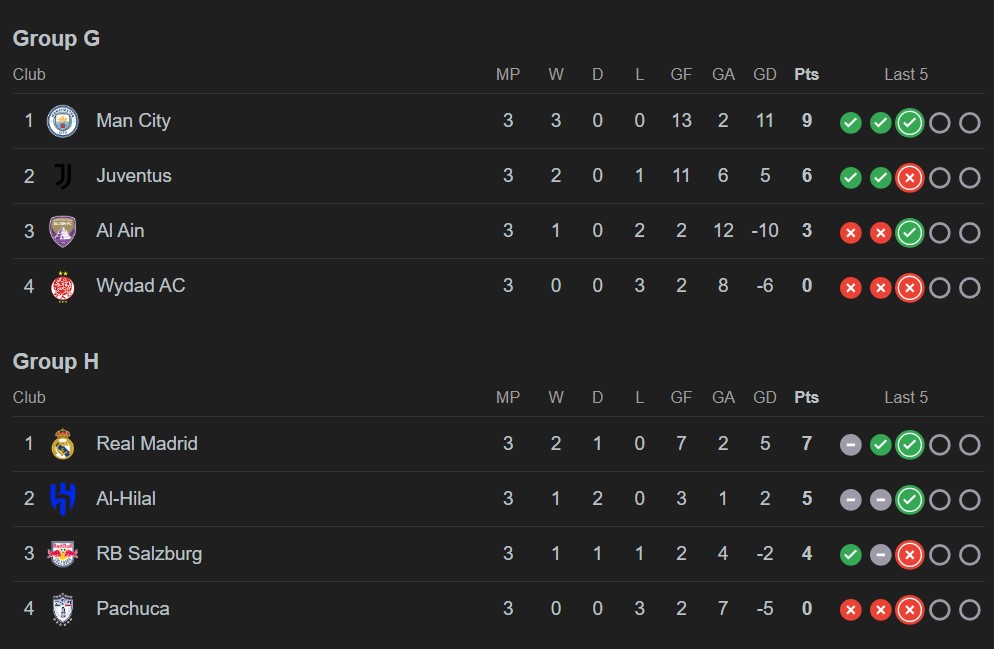Click the Pachuca club crest
Viewport: 994px width, 649px height.
point(63,609)
